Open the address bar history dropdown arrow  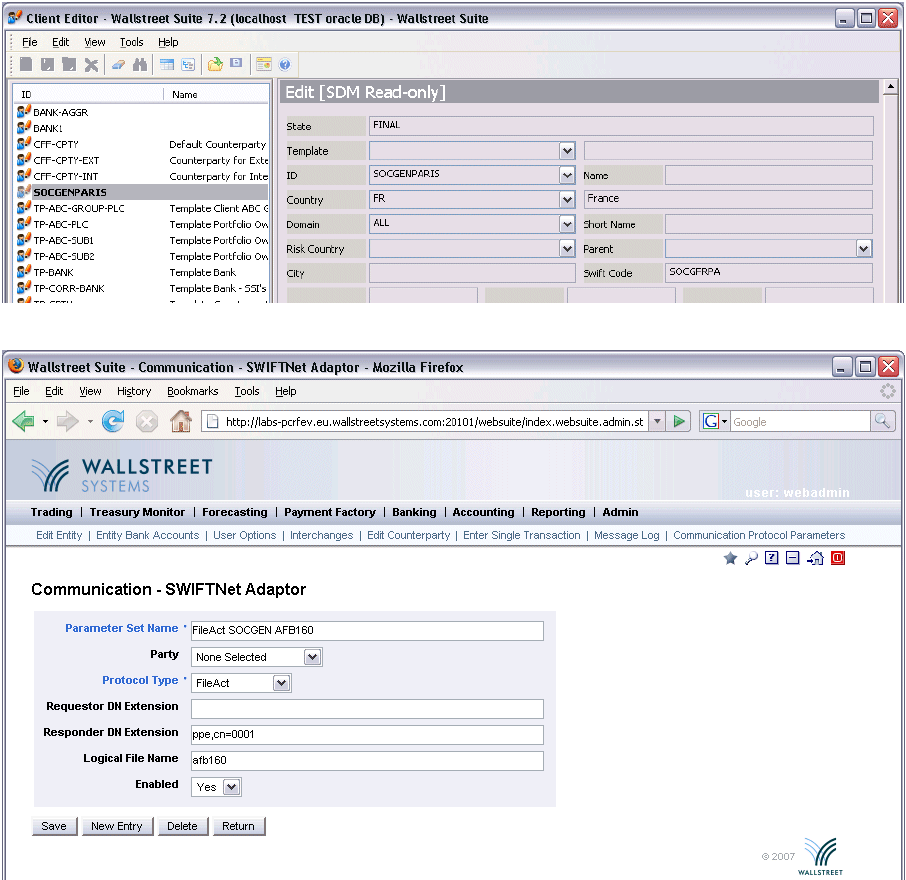tap(657, 421)
